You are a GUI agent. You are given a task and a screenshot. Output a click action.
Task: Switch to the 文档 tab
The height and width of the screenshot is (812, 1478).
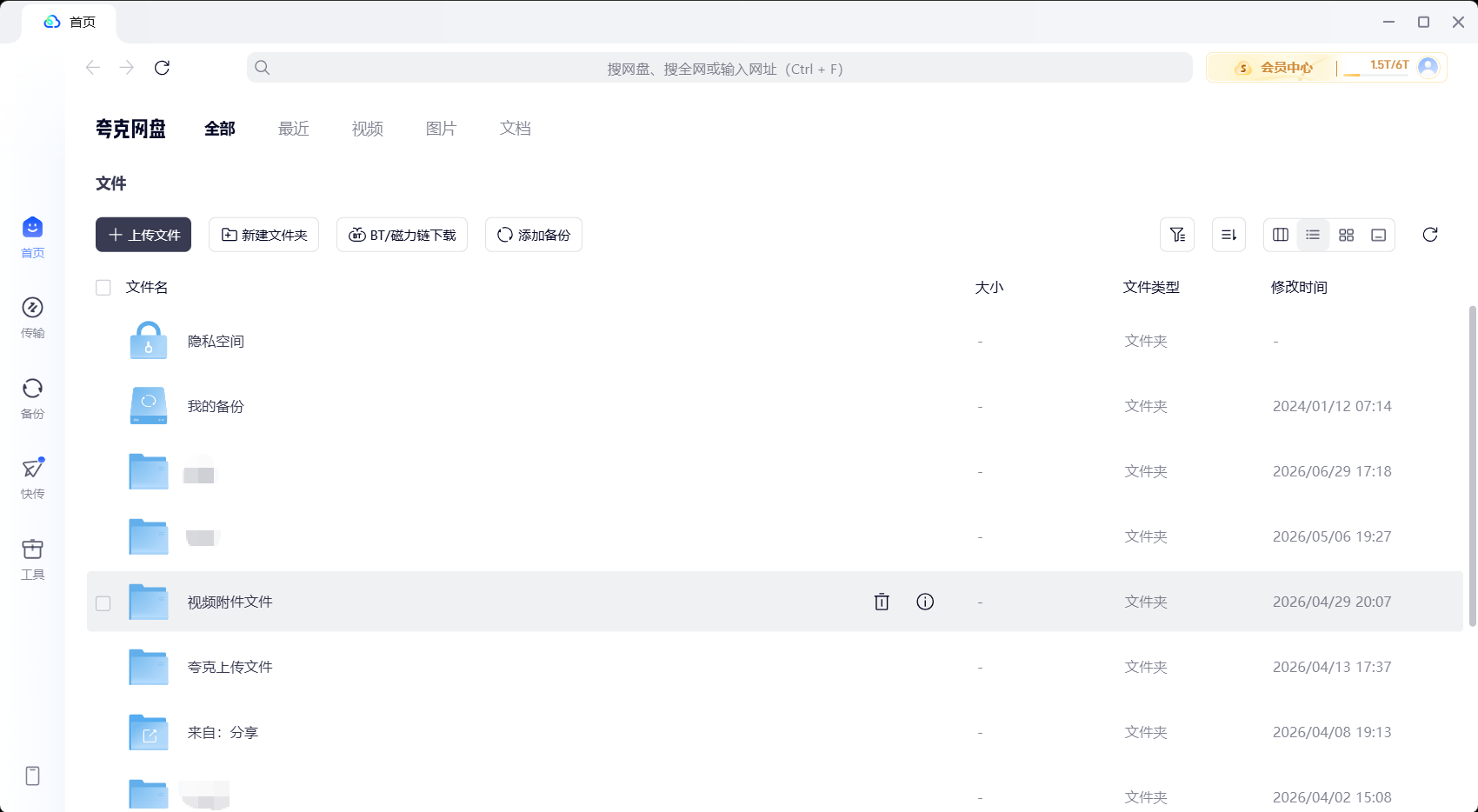[516, 129]
